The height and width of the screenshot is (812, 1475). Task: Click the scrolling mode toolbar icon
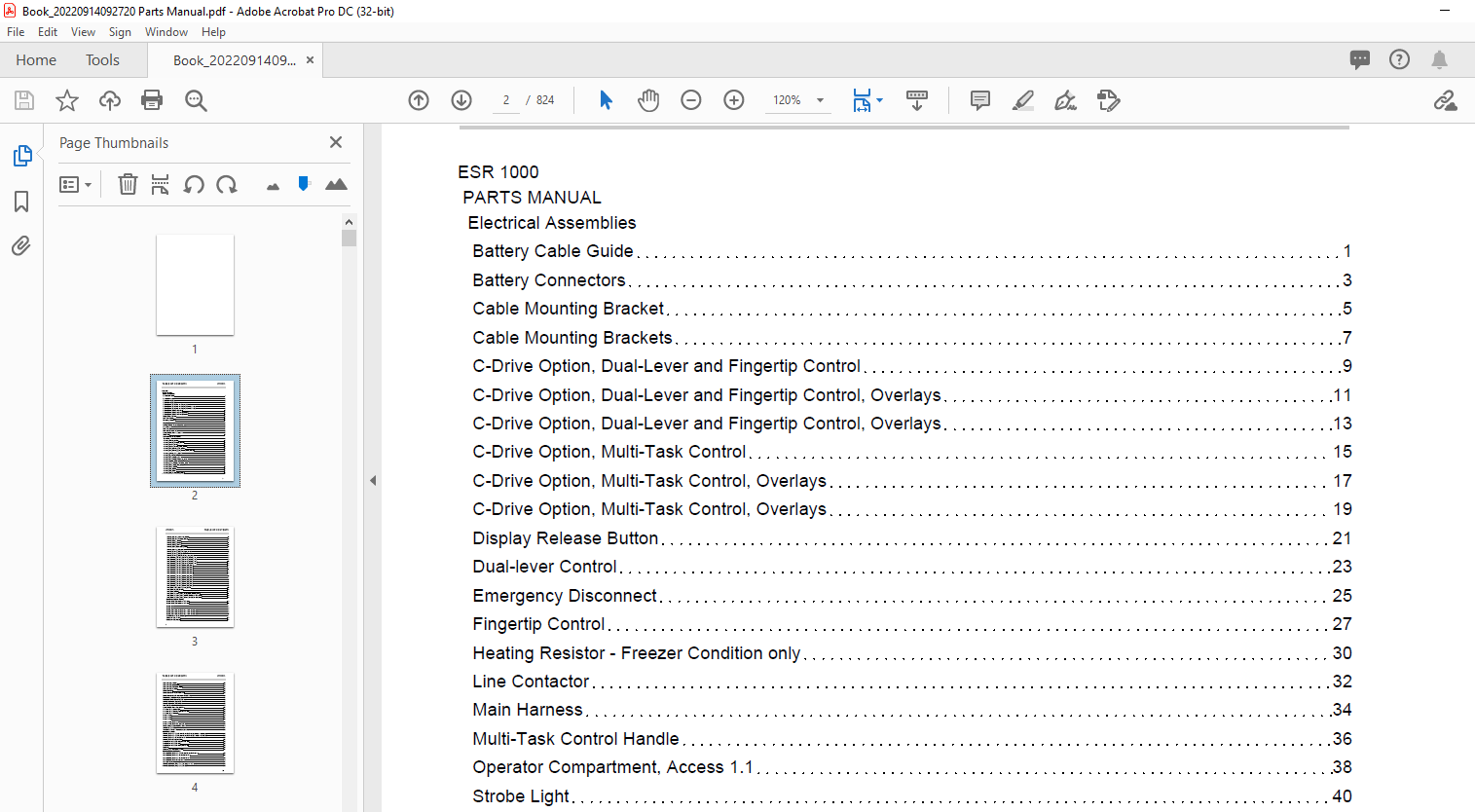pyautogui.click(x=917, y=100)
